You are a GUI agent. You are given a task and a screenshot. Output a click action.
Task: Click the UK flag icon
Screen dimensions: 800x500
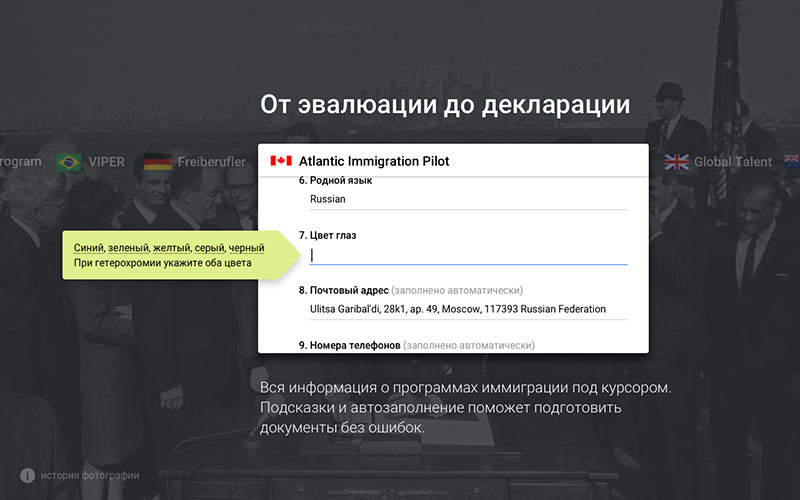[x=677, y=162]
